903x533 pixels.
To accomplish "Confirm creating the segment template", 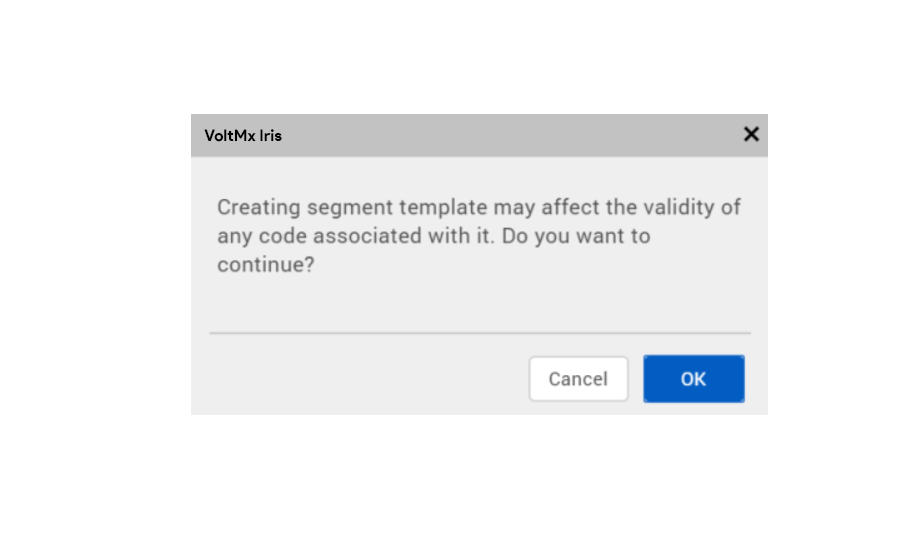I will (x=693, y=379).
